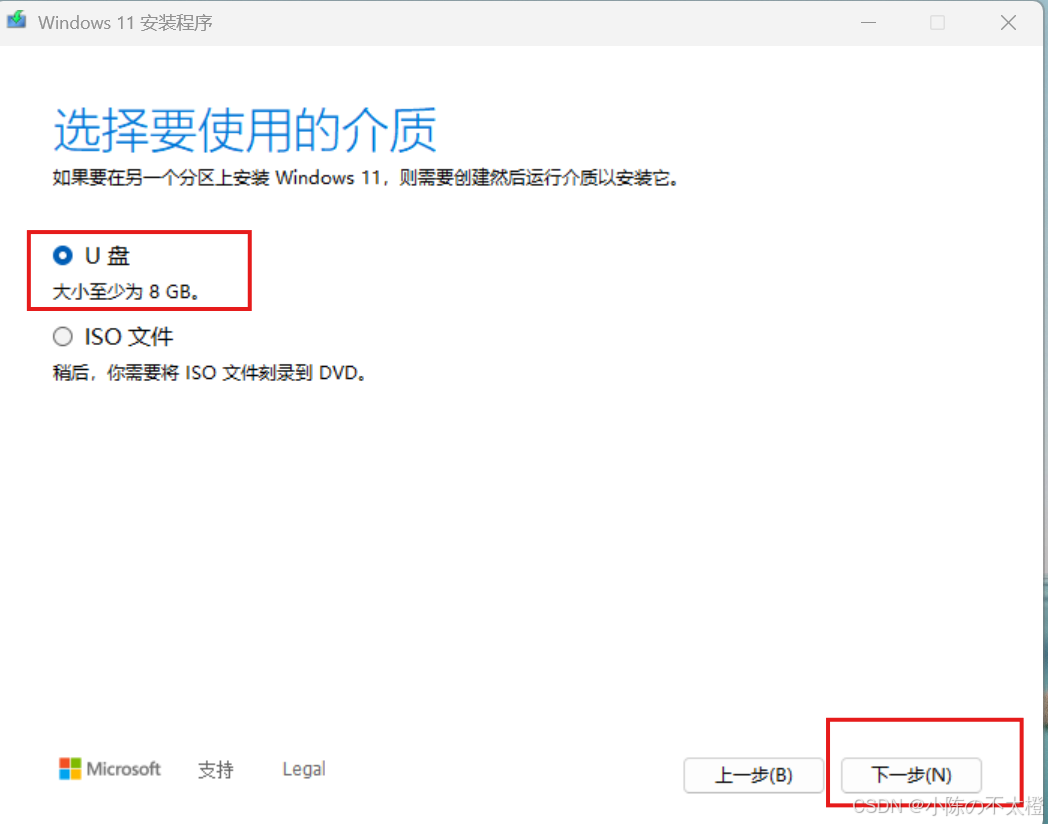Click the Microsoft four-color logo

(70, 769)
